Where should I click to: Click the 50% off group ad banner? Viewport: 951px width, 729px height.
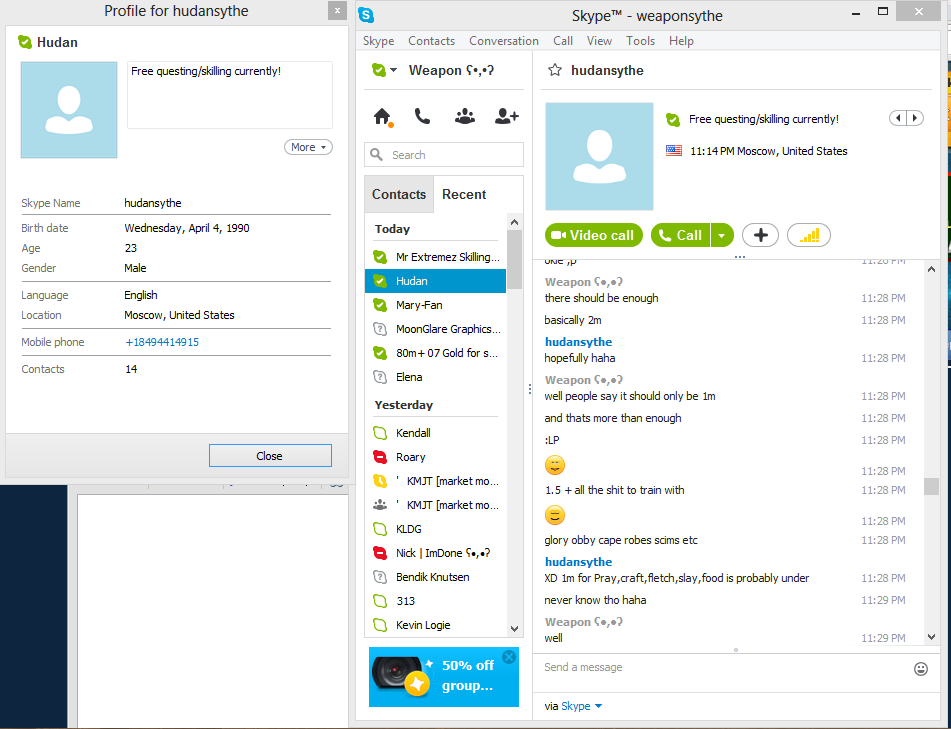(444, 677)
